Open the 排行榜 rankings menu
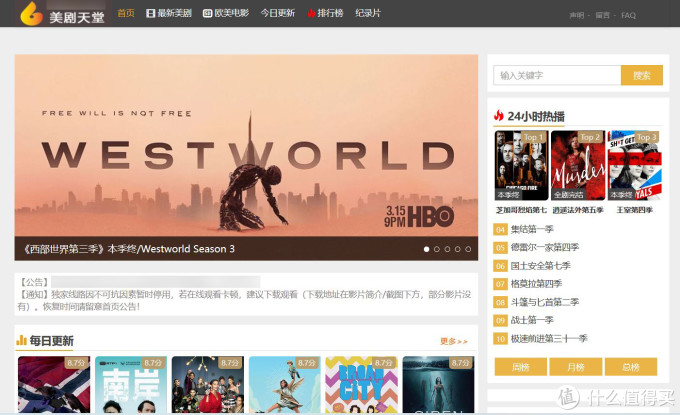This screenshot has height=415, width=680. click(330, 13)
